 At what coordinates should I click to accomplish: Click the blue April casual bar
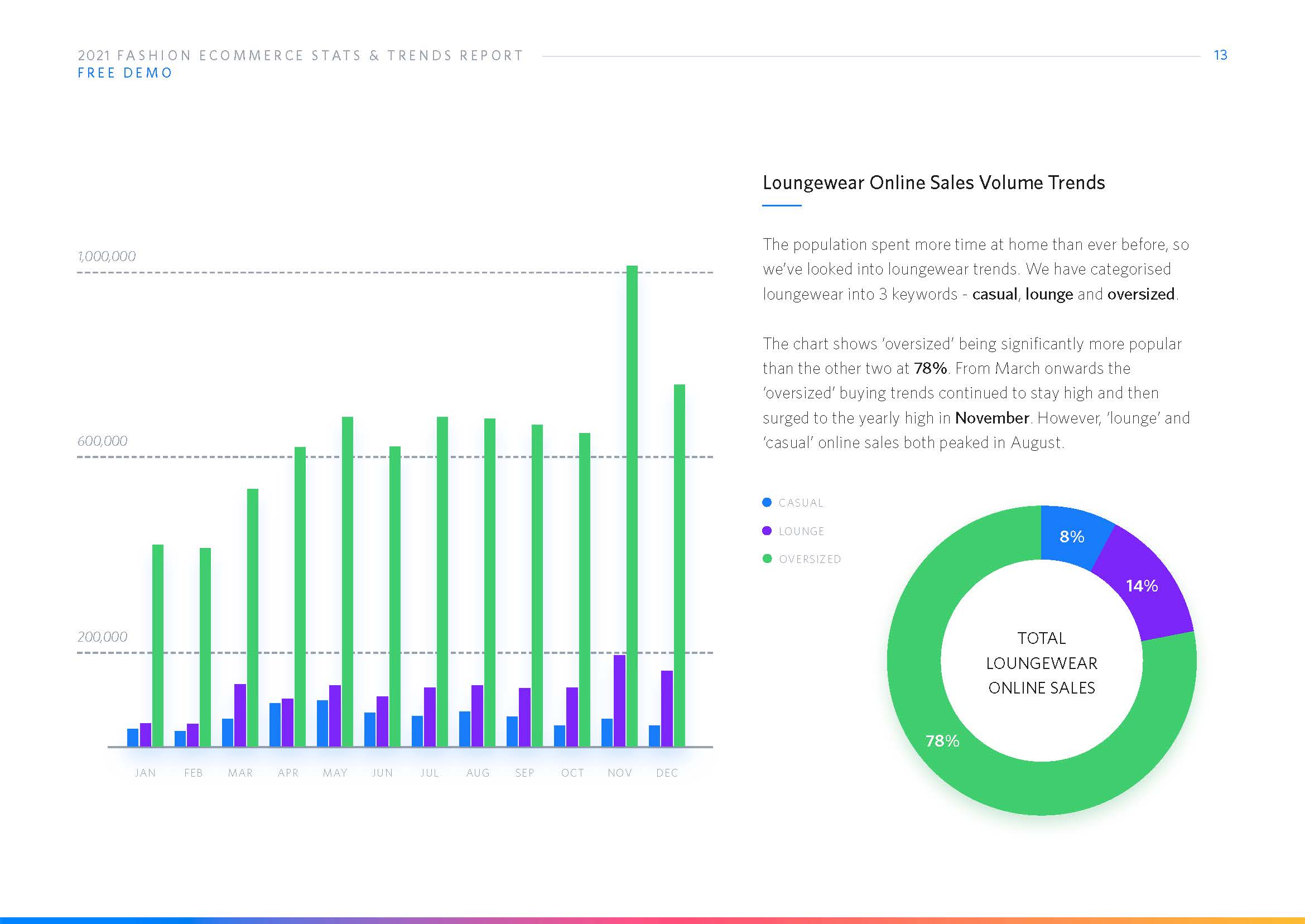(x=275, y=724)
